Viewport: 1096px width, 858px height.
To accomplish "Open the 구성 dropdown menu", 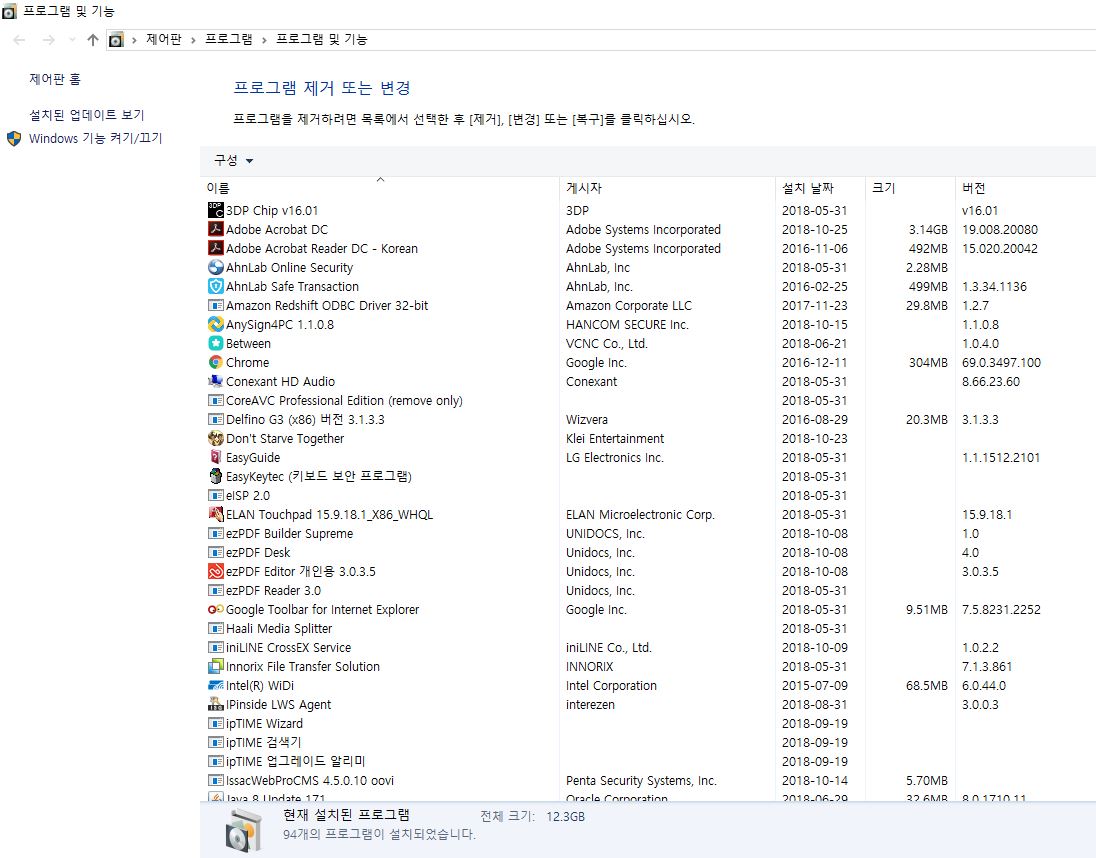I will tap(233, 161).
